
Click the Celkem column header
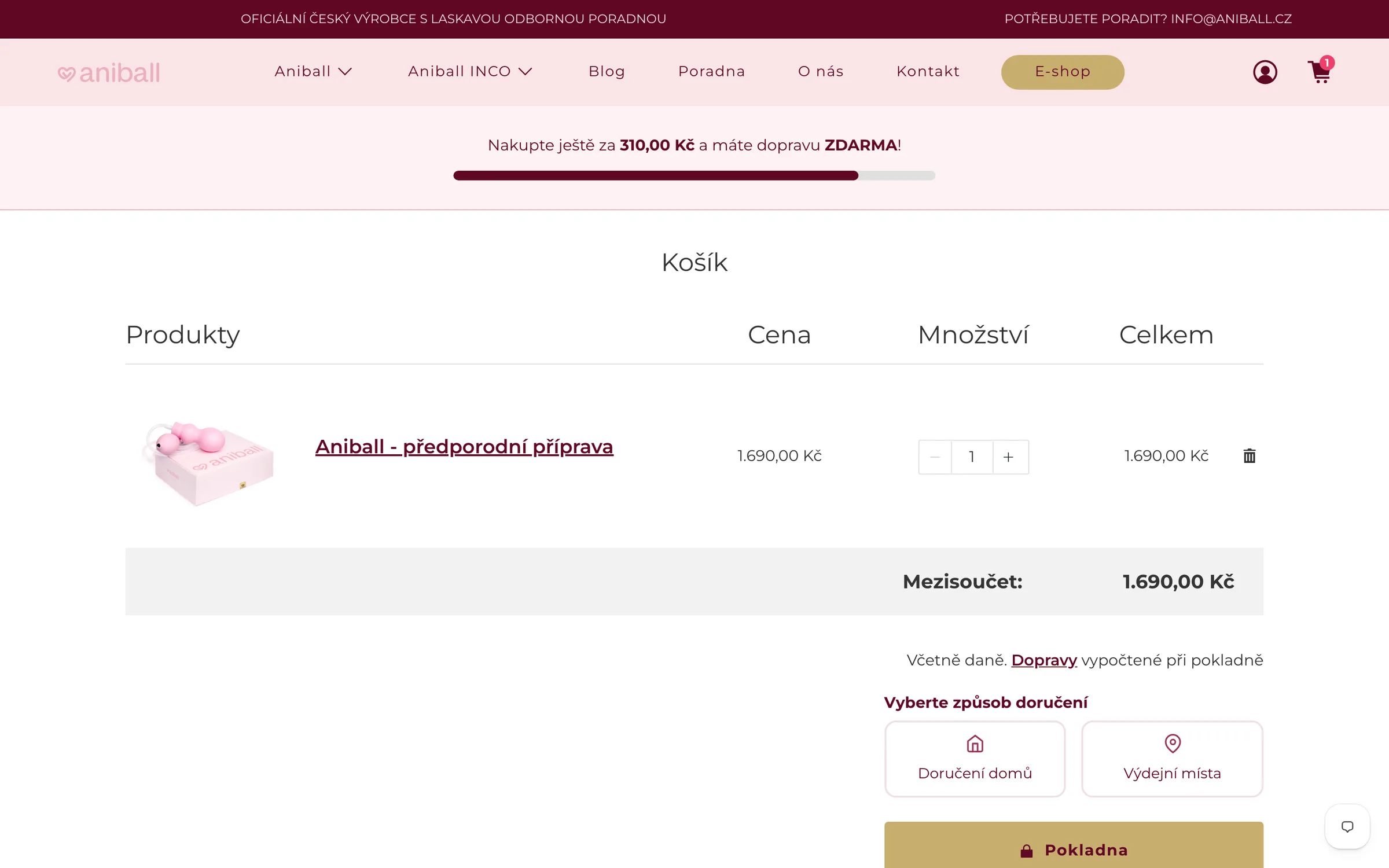(x=1166, y=334)
